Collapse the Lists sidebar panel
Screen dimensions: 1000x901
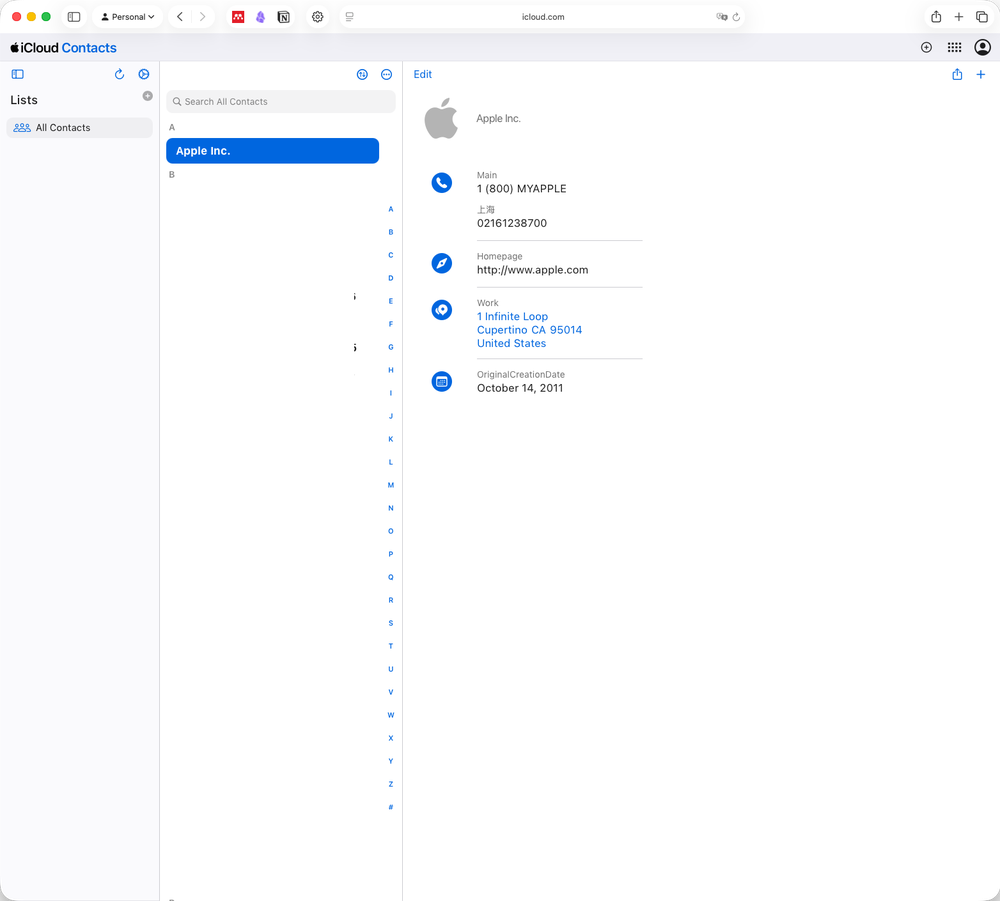click(18, 75)
